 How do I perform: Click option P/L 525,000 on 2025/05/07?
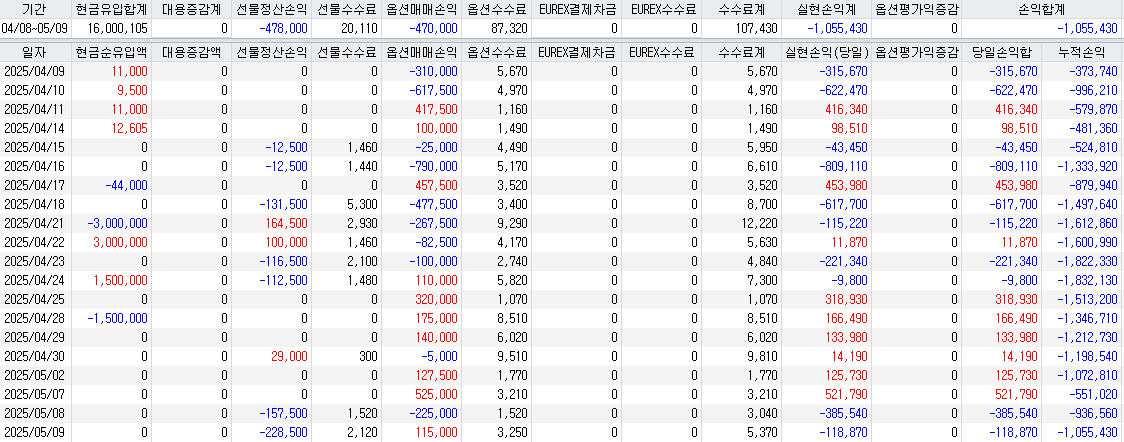pyautogui.click(x=437, y=394)
